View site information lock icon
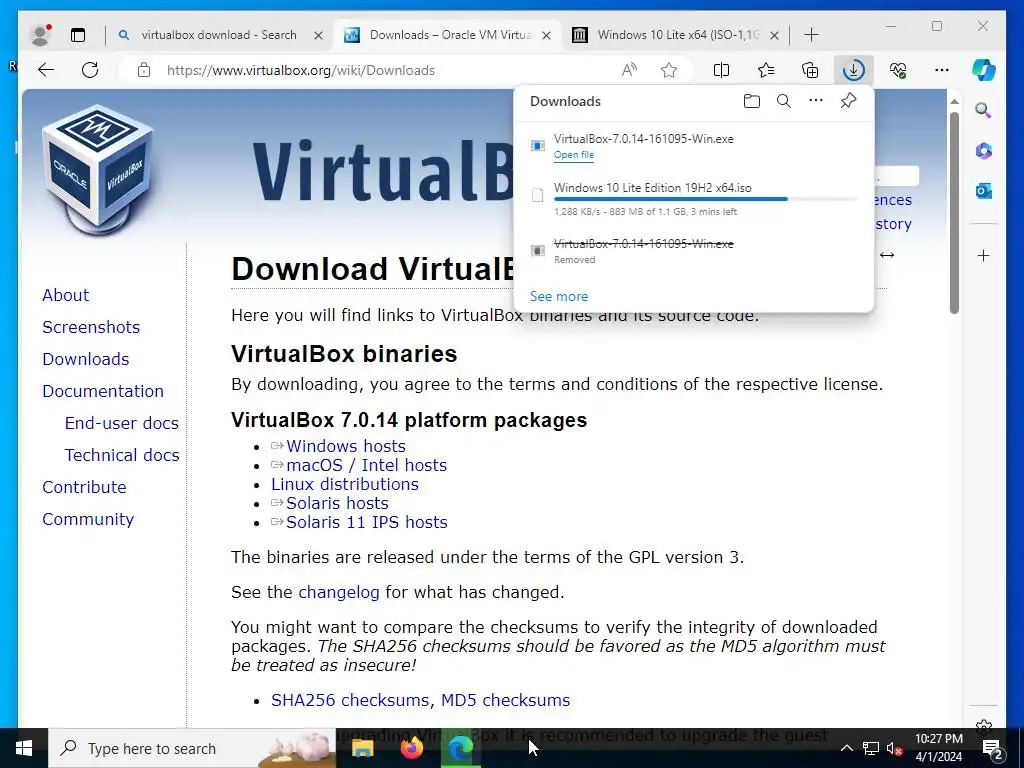 click(144, 70)
